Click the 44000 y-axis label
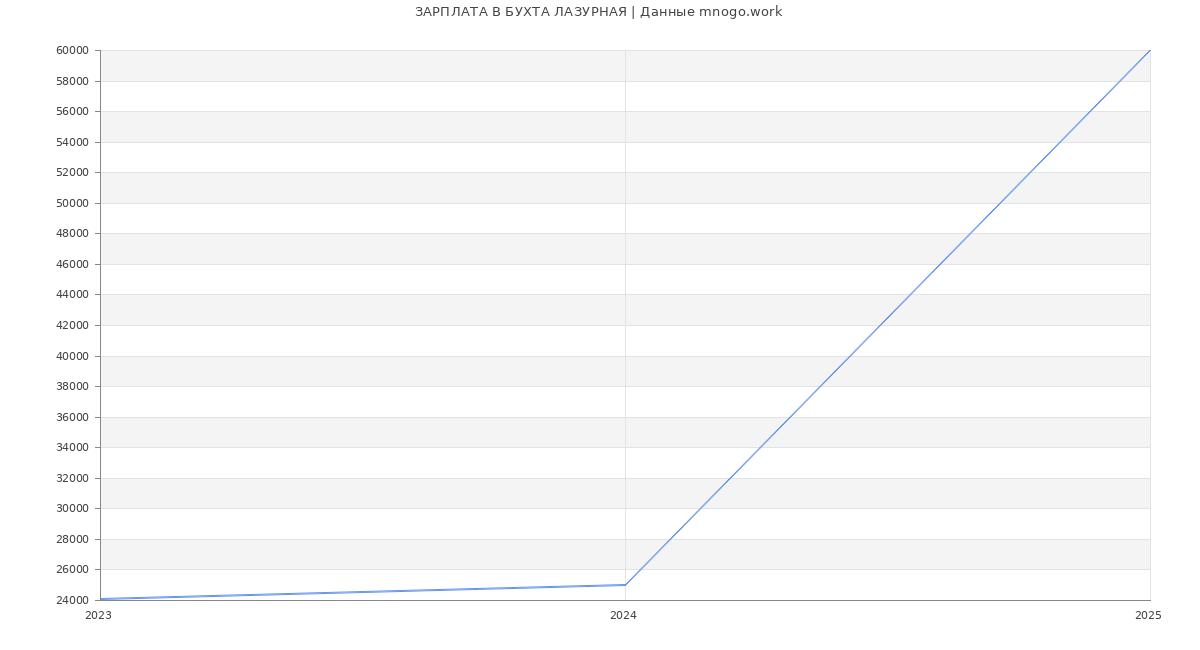Viewport: 1200px width, 650px height. click(x=72, y=295)
